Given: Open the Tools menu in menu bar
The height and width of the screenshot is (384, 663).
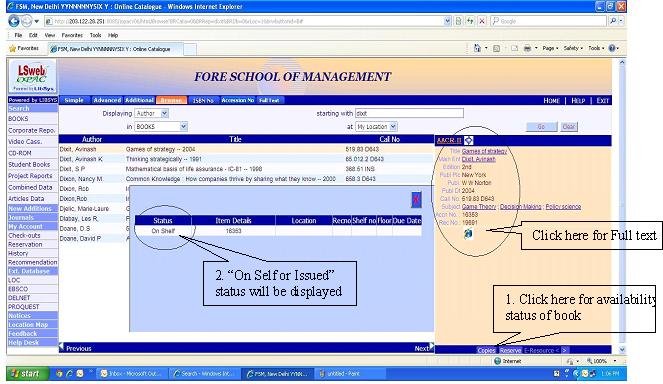Looking at the screenshot, I should [x=95, y=36].
